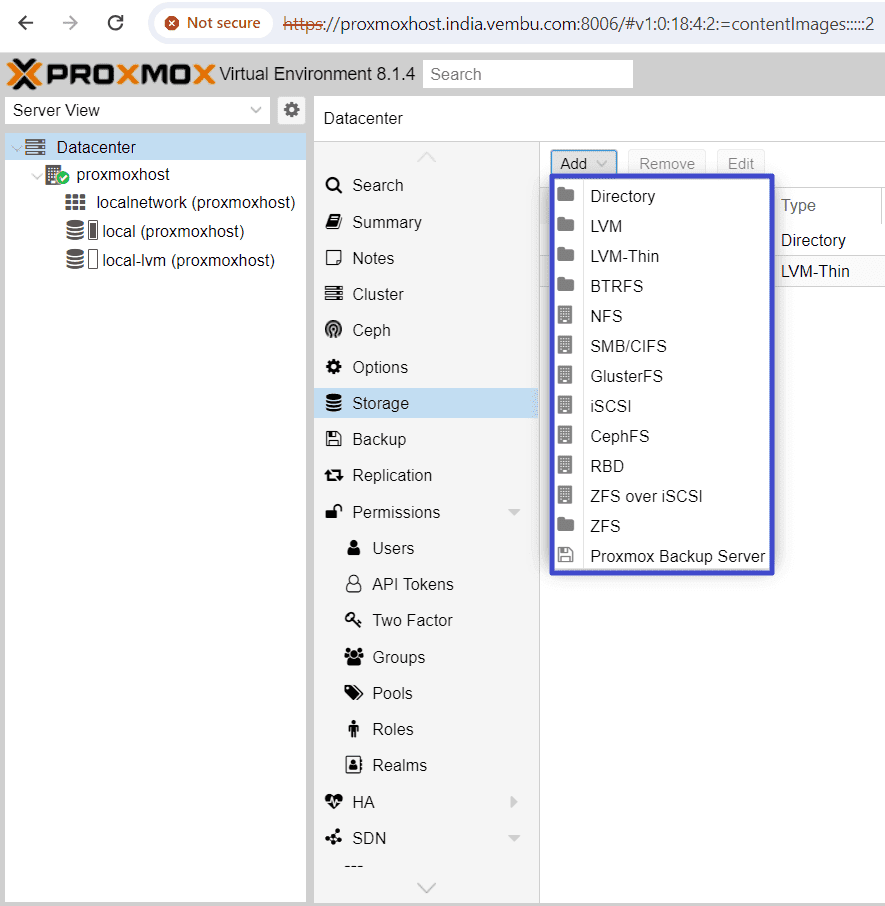Click the Backup floppy disk icon
Viewport: 885px width, 906px height.
click(x=333, y=439)
